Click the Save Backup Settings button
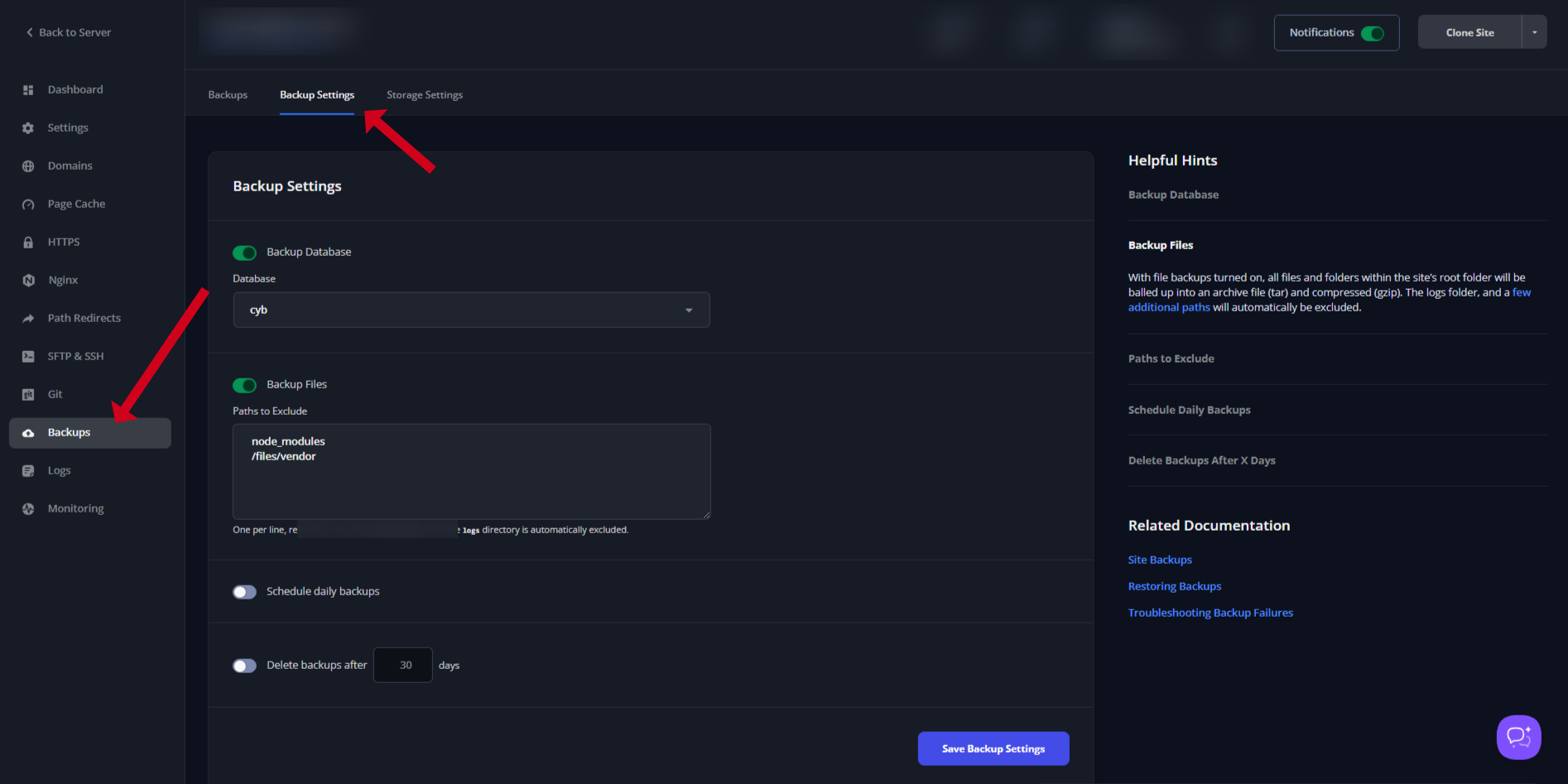The width and height of the screenshot is (1568, 784). click(993, 748)
